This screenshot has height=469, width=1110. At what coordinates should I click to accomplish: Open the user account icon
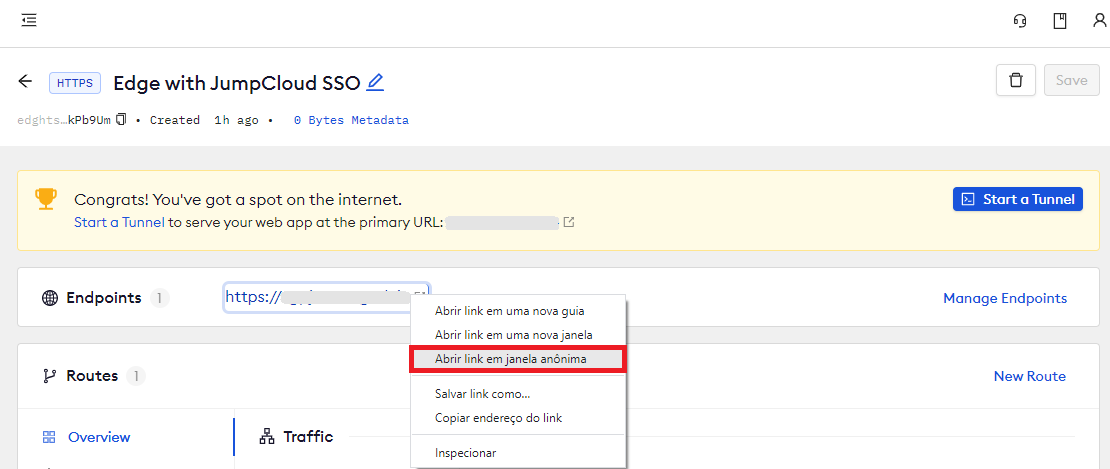[x=1099, y=21]
